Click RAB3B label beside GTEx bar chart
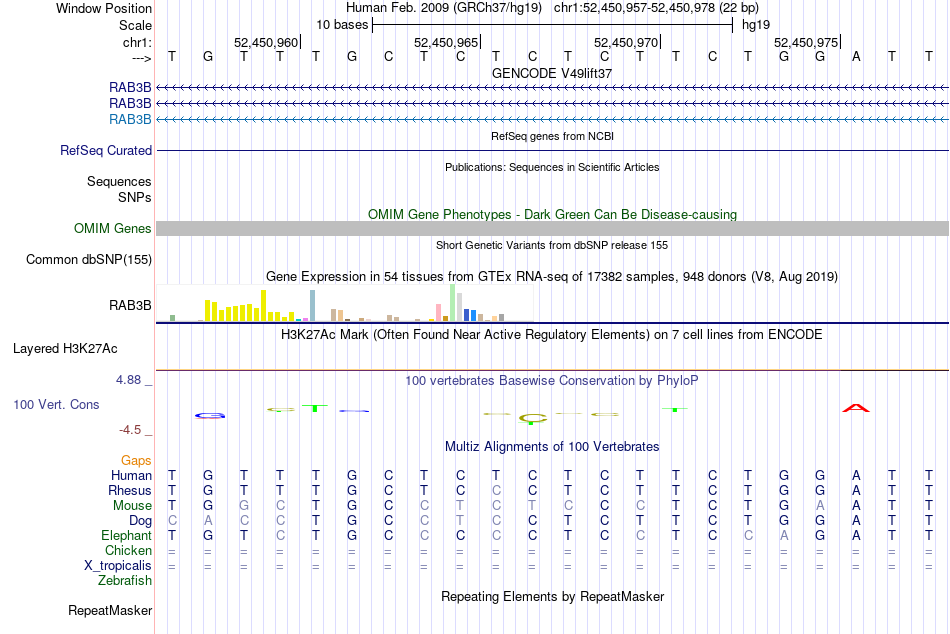950x634 pixels. (x=130, y=305)
